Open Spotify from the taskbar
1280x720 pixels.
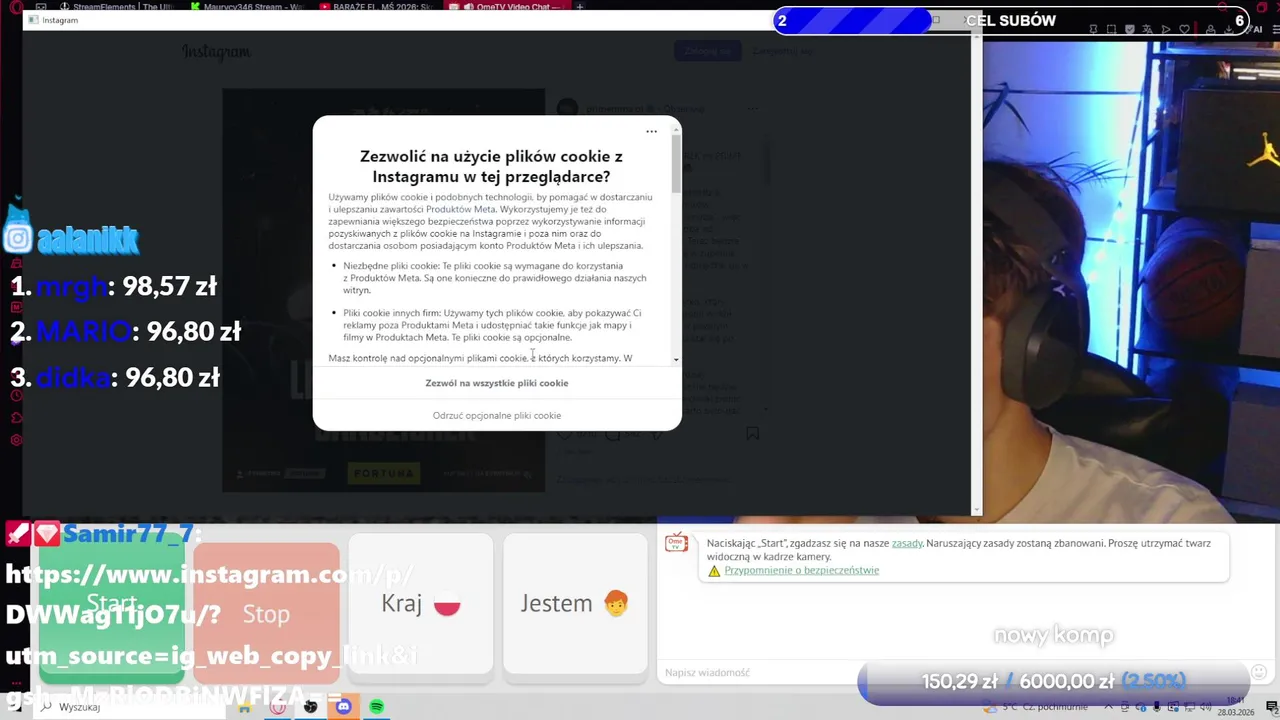click(377, 707)
